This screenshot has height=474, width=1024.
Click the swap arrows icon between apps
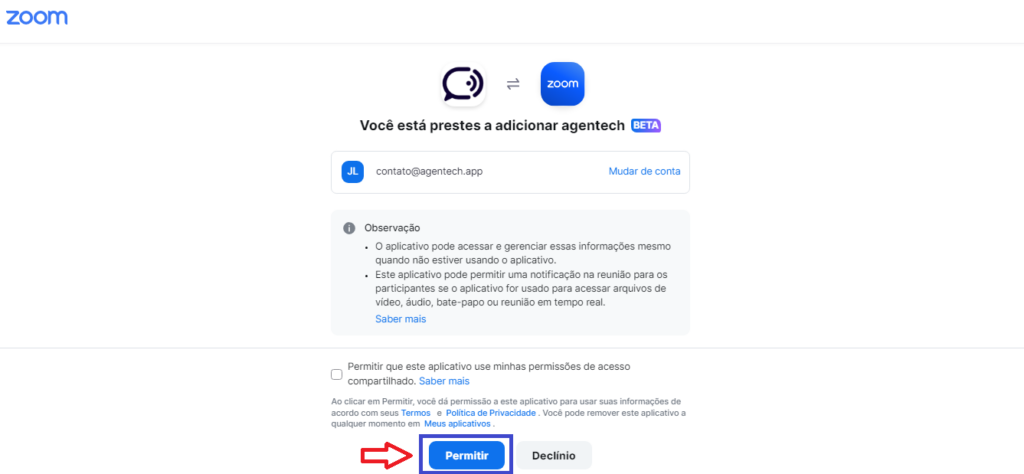(x=513, y=84)
